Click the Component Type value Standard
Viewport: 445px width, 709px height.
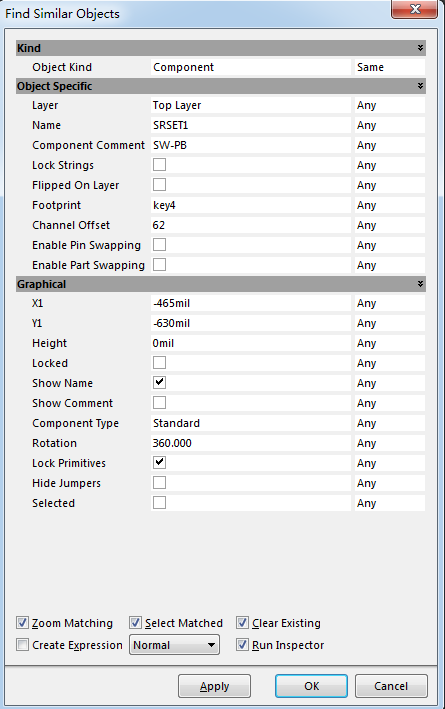tap(251, 423)
